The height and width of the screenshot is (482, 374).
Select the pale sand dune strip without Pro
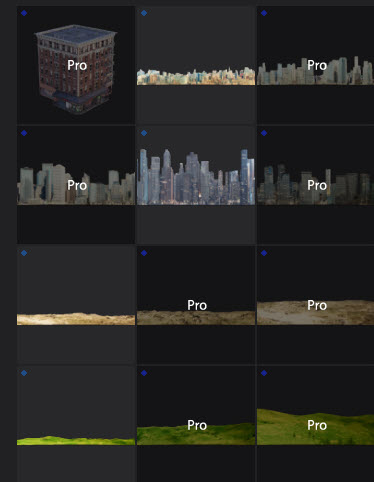76,305
